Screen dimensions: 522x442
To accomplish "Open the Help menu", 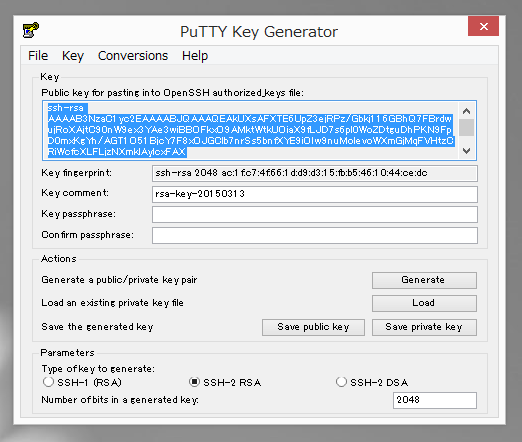I will point(195,56).
